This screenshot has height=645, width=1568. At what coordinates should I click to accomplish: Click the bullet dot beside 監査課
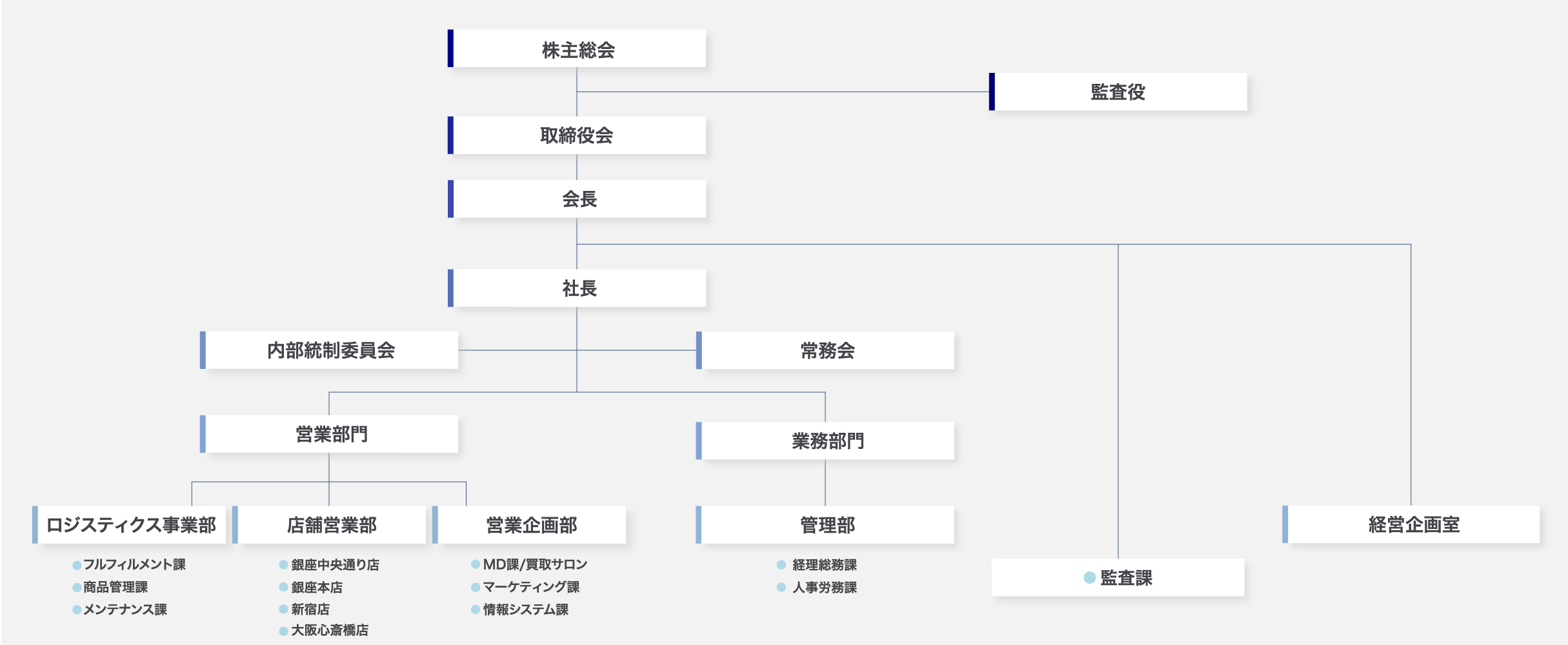click(x=1090, y=578)
